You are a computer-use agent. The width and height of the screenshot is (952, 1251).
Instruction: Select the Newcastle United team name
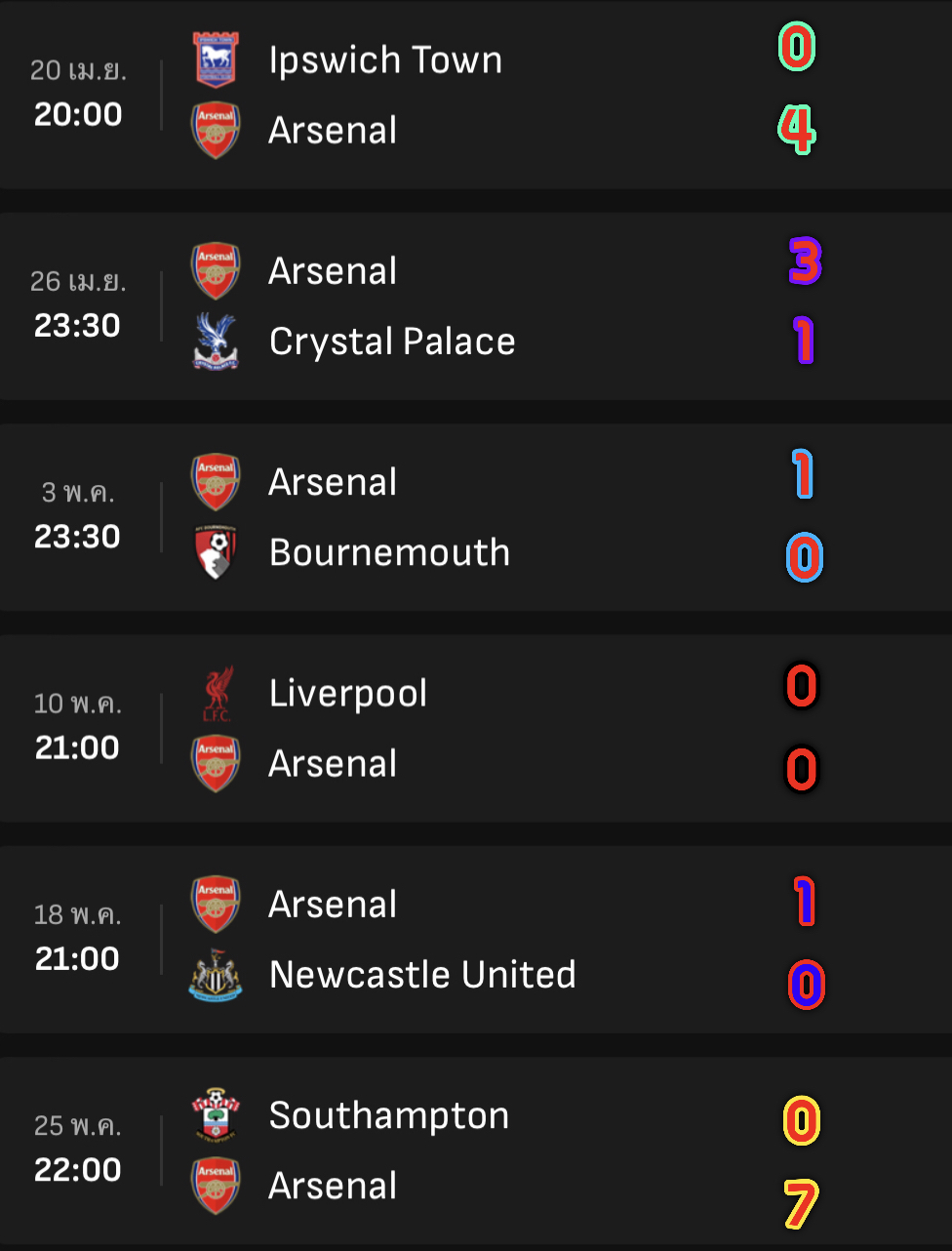coord(422,975)
